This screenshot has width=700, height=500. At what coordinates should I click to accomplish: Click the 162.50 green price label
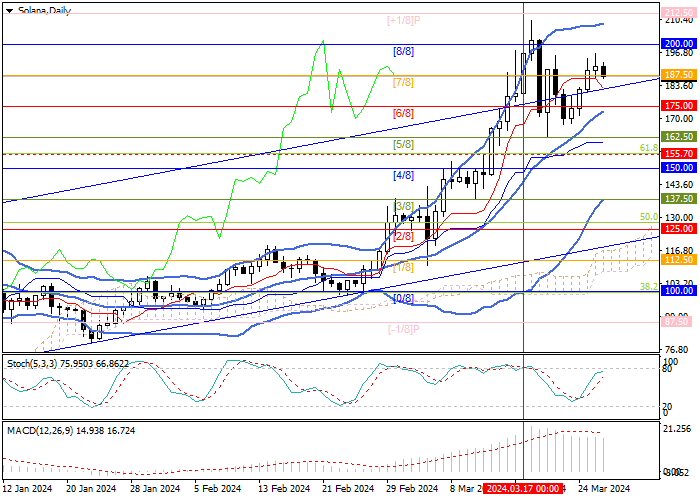click(679, 137)
